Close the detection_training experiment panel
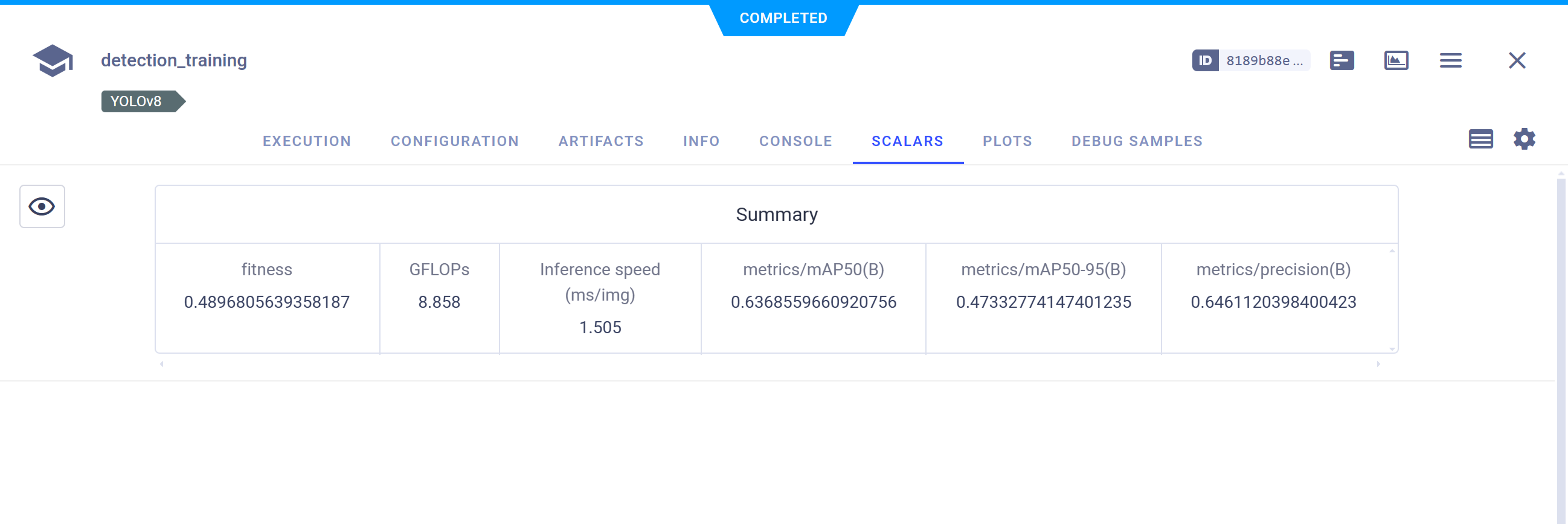The height and width of the screenshot is (524, 1568). point(1517,60)
